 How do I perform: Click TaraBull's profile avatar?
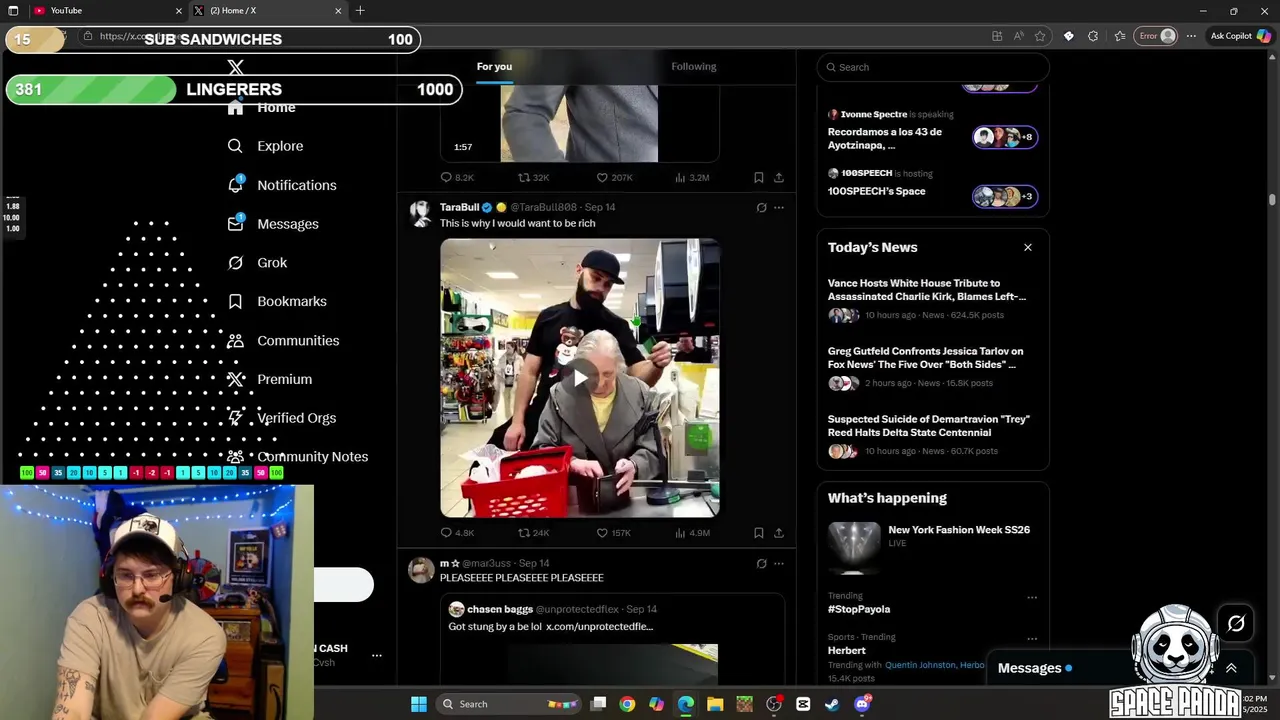coord(421,214)
